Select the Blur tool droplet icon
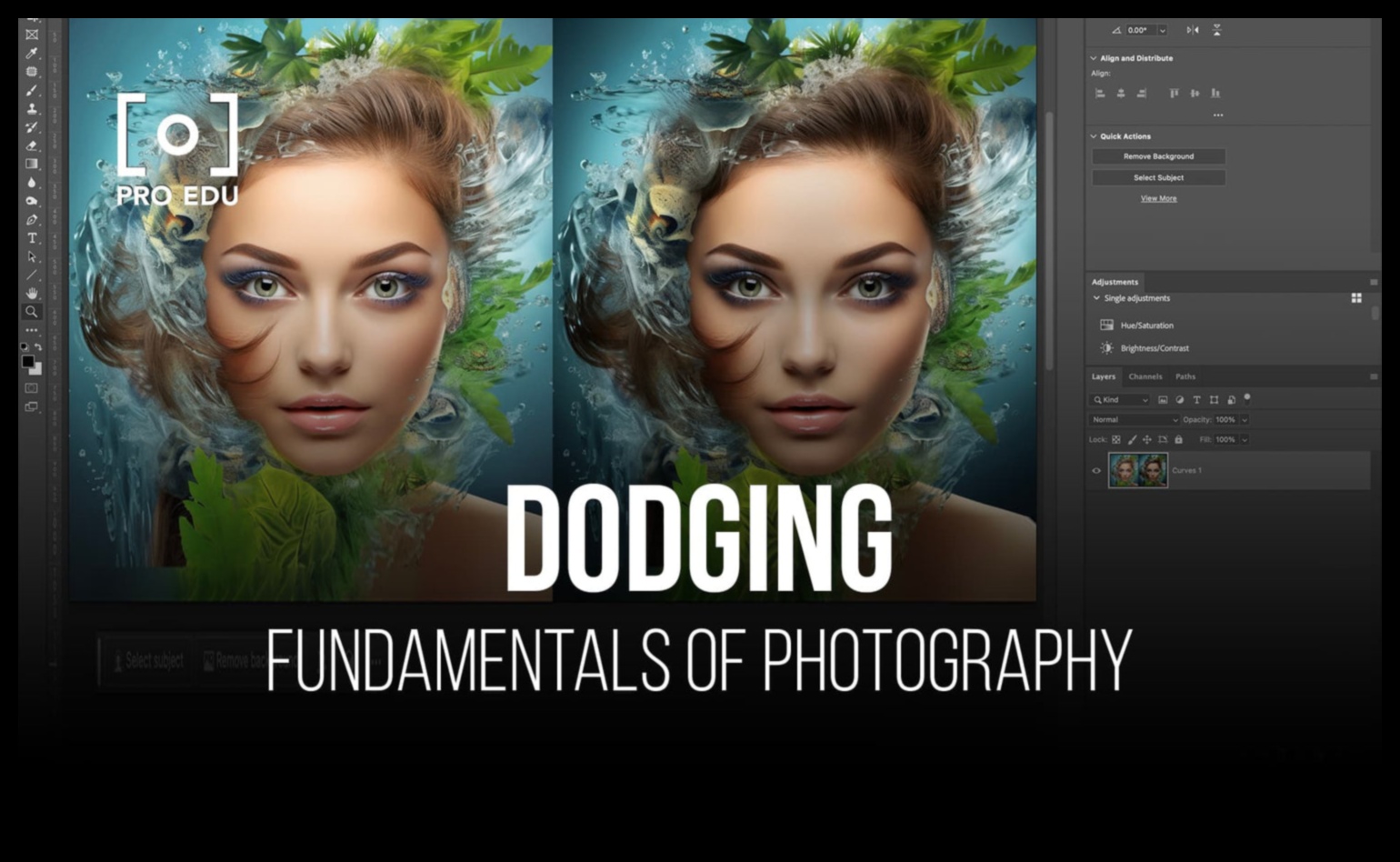This screenshot has width=1400, height=862. coord(32,183)
